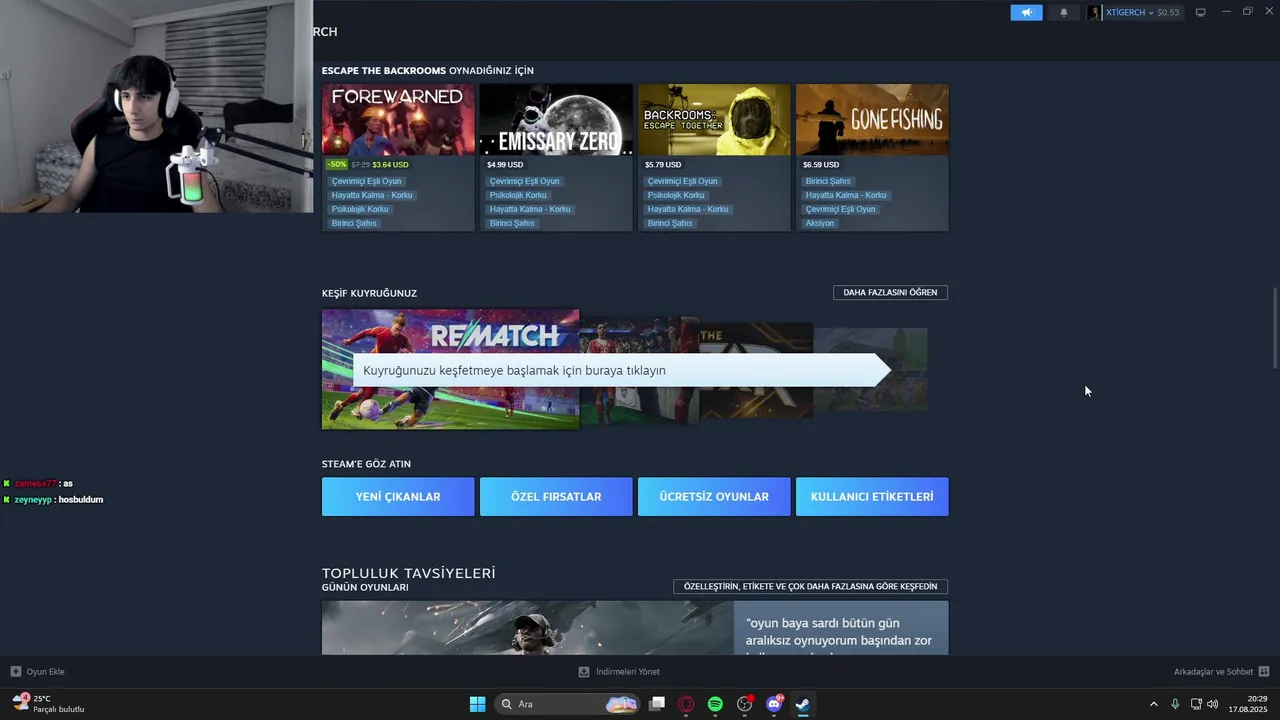Click the microphone tray icon
The width and height of the screenshot is (1280, 720).
[1175, 704]
